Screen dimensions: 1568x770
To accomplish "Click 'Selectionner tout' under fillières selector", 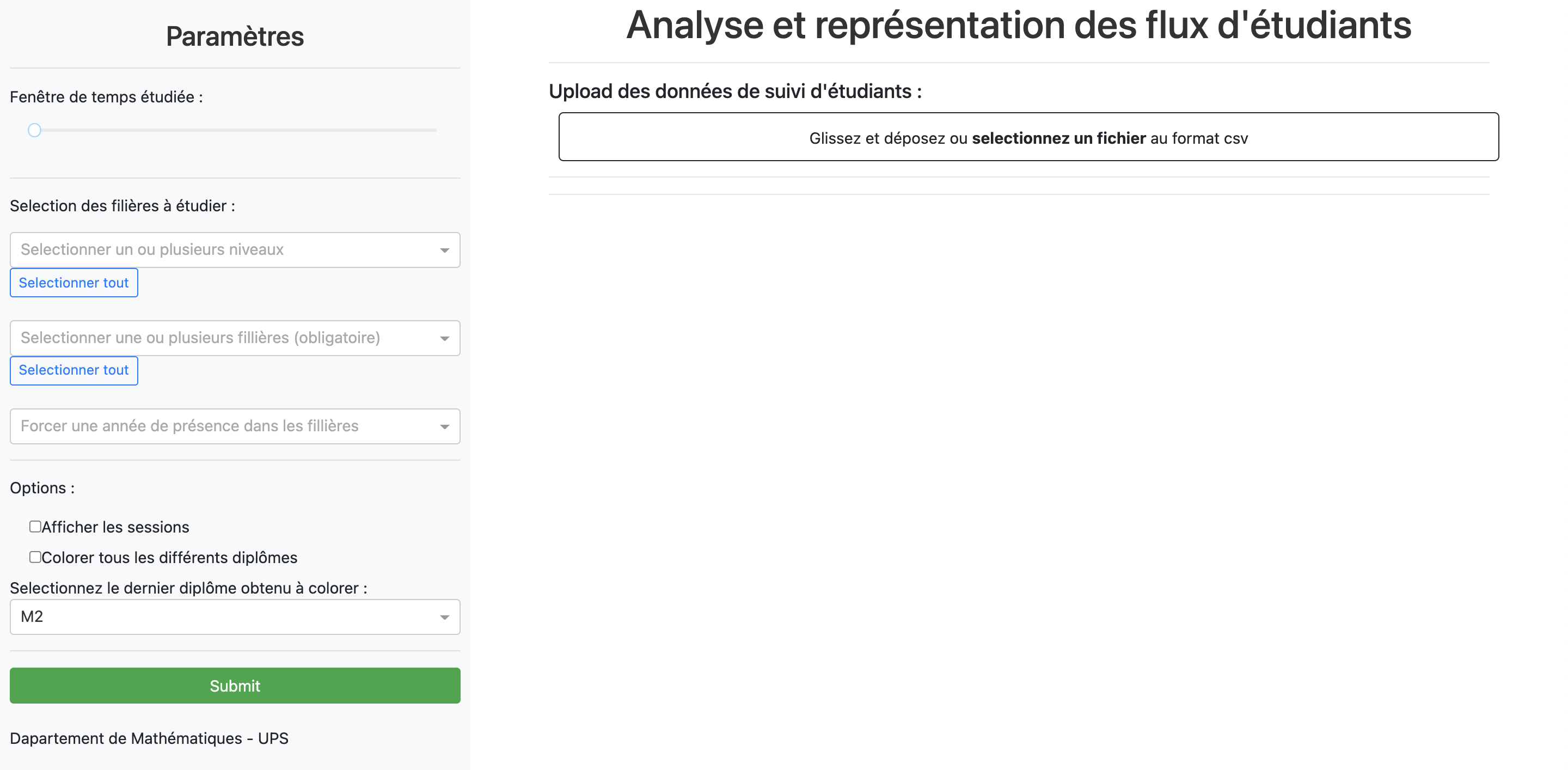I will (73, 370).
